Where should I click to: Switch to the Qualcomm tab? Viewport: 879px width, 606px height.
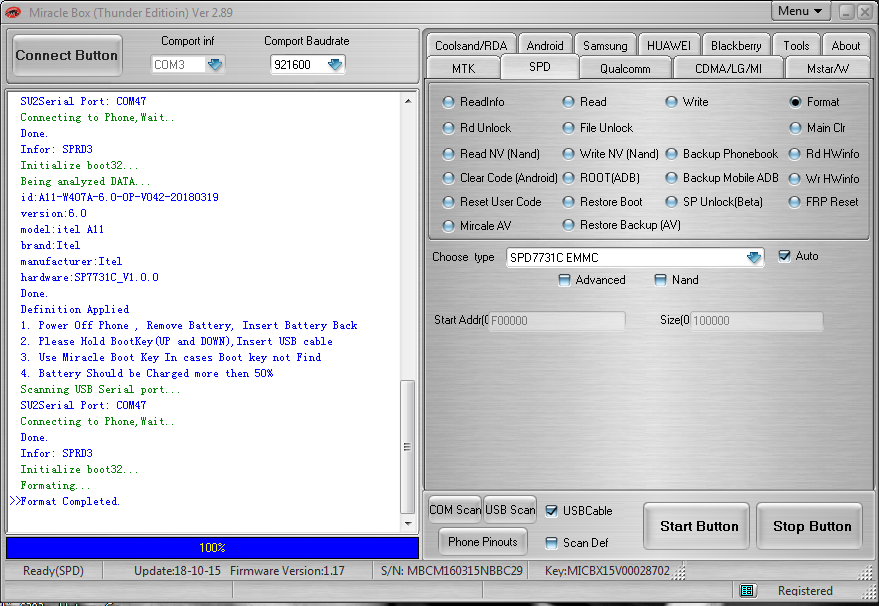[x=625, y=68]
